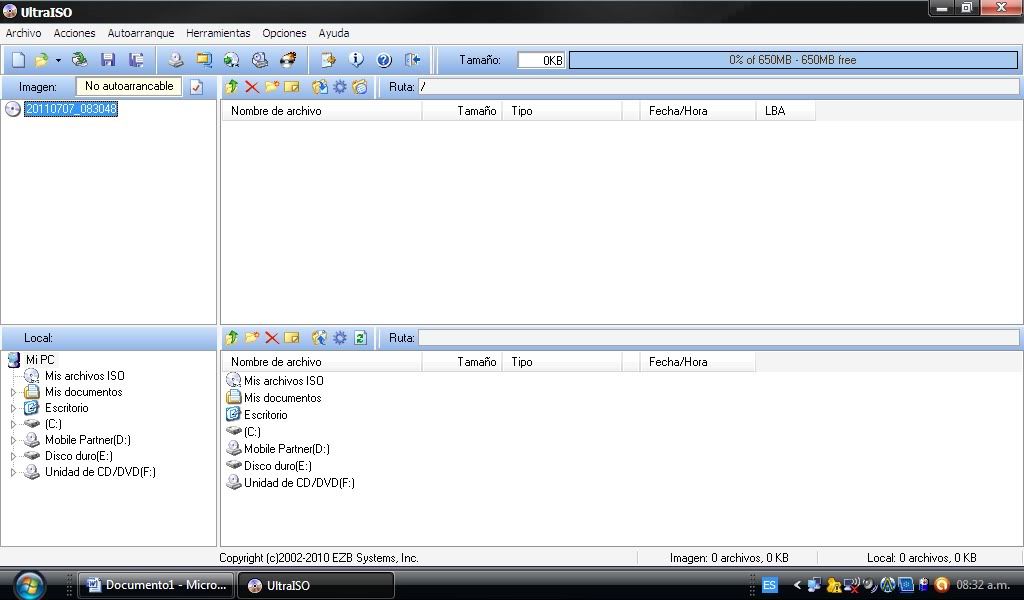Click Extract icon in image pane toolbar
The width and height of the screenshot is (1024, 600).
click(319, 87)
